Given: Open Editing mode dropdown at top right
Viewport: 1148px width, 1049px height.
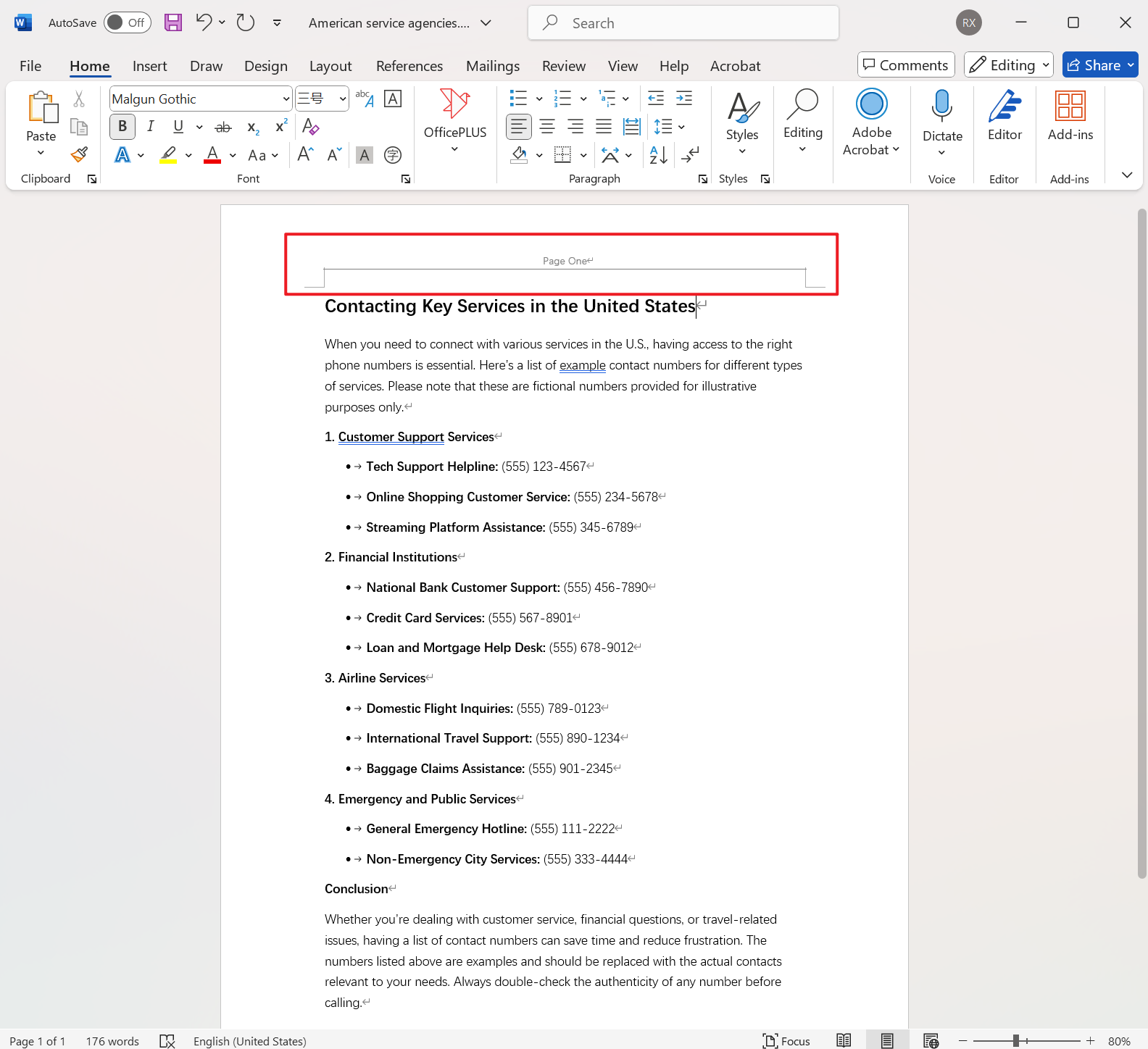Looking at the screenshot, I should point(1009,65).
